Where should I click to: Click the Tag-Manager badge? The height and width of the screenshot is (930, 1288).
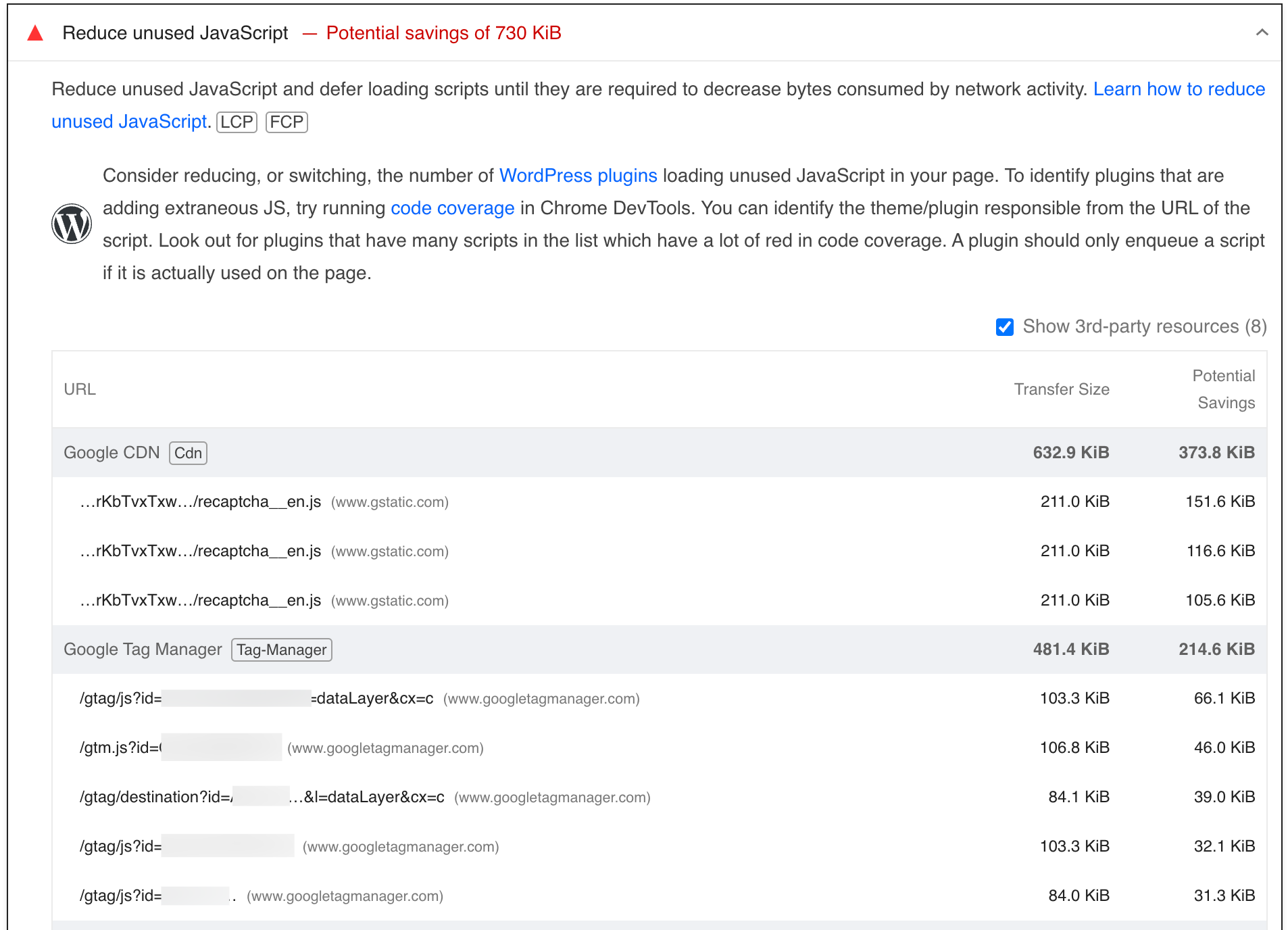pyautogui.click(x=281, y=650)
